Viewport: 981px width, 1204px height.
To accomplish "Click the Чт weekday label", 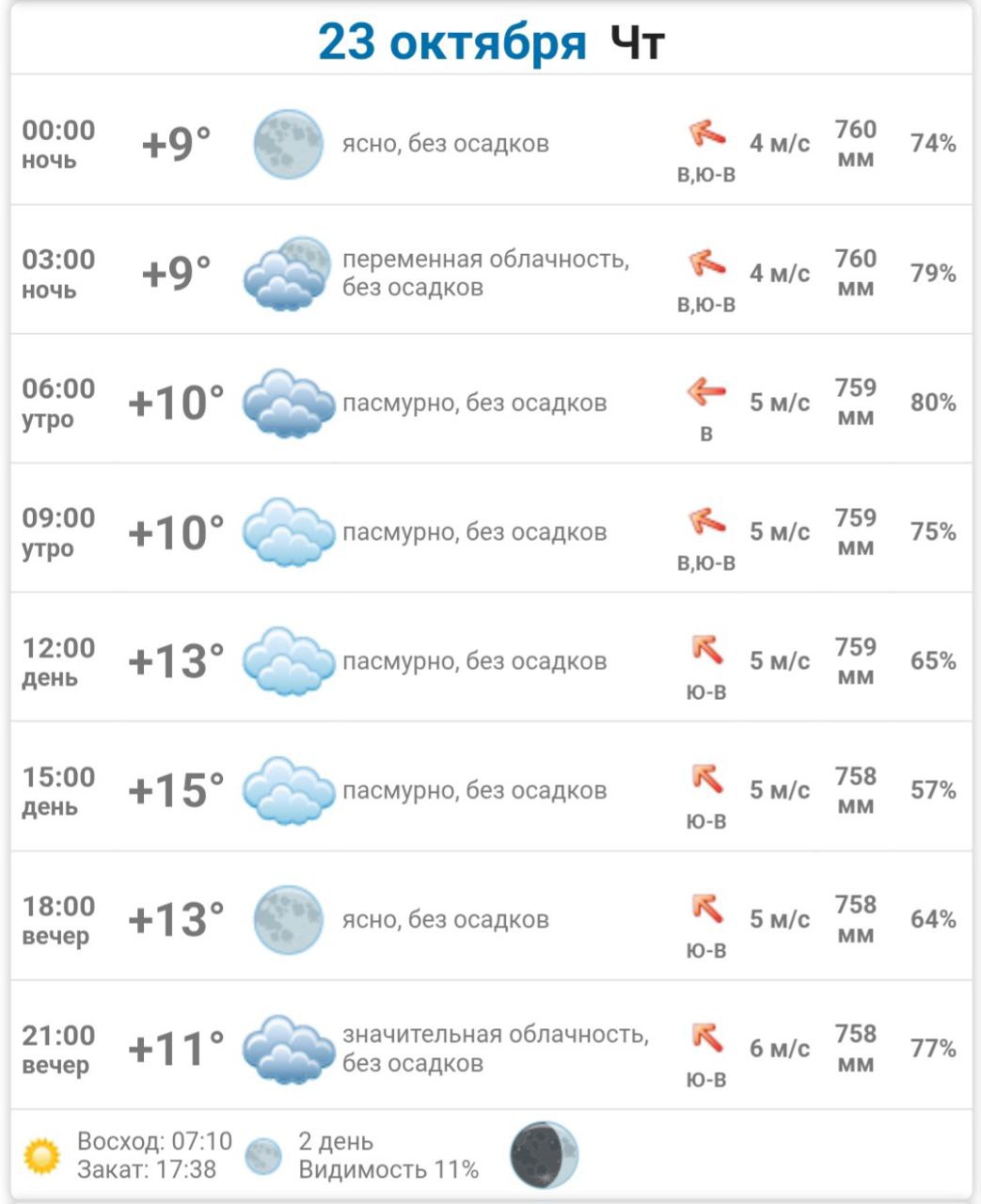I will [x=638, y=42].
